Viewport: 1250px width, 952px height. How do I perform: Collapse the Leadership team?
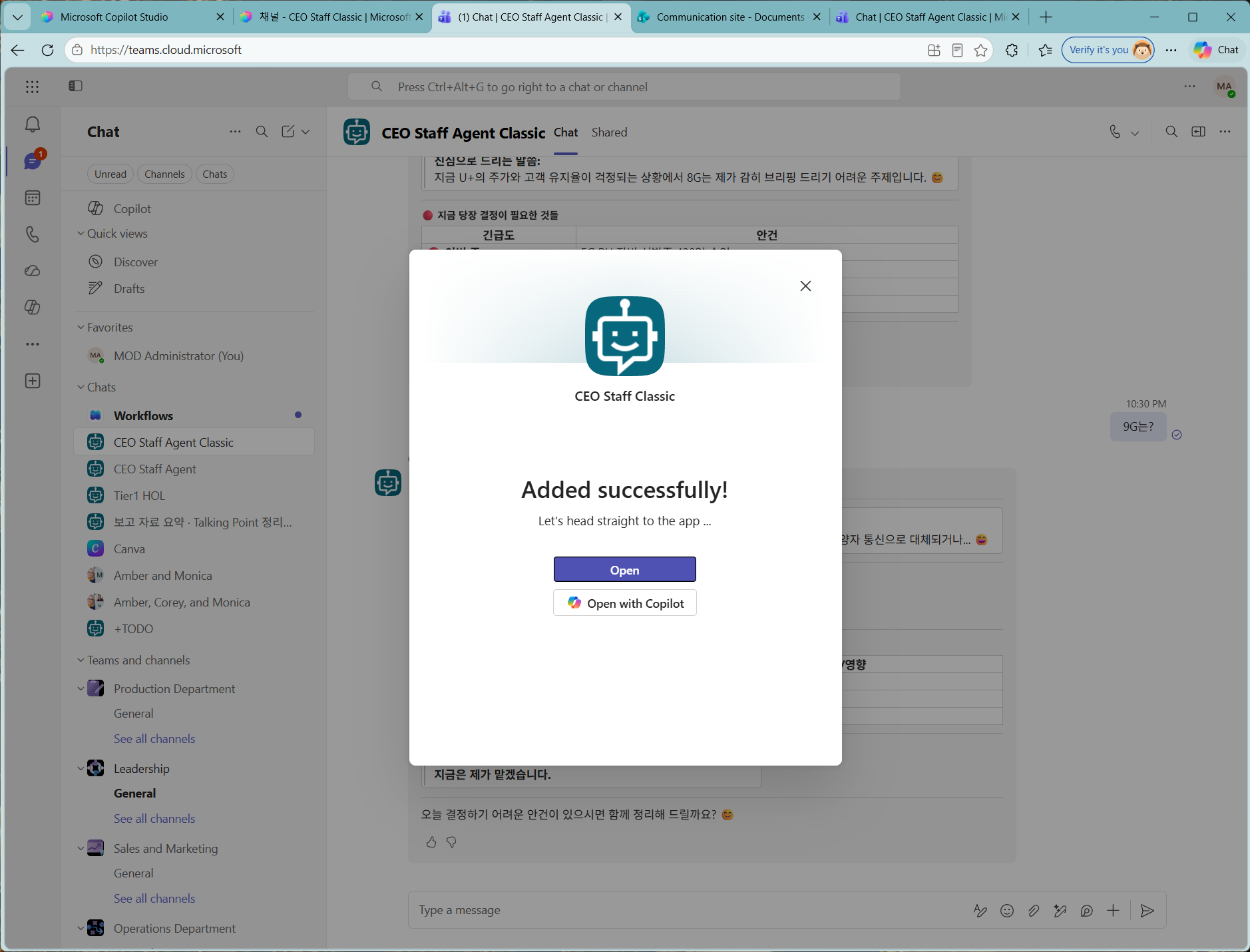81,769
